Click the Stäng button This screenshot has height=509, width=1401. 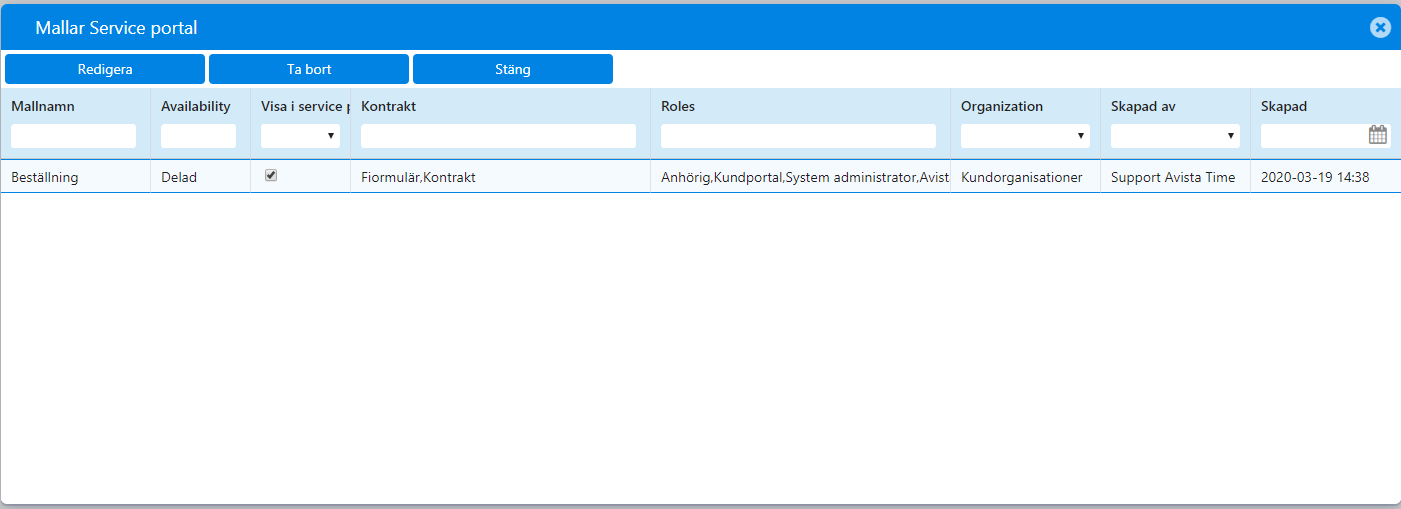pyautogui.click(x=513, y=69)
